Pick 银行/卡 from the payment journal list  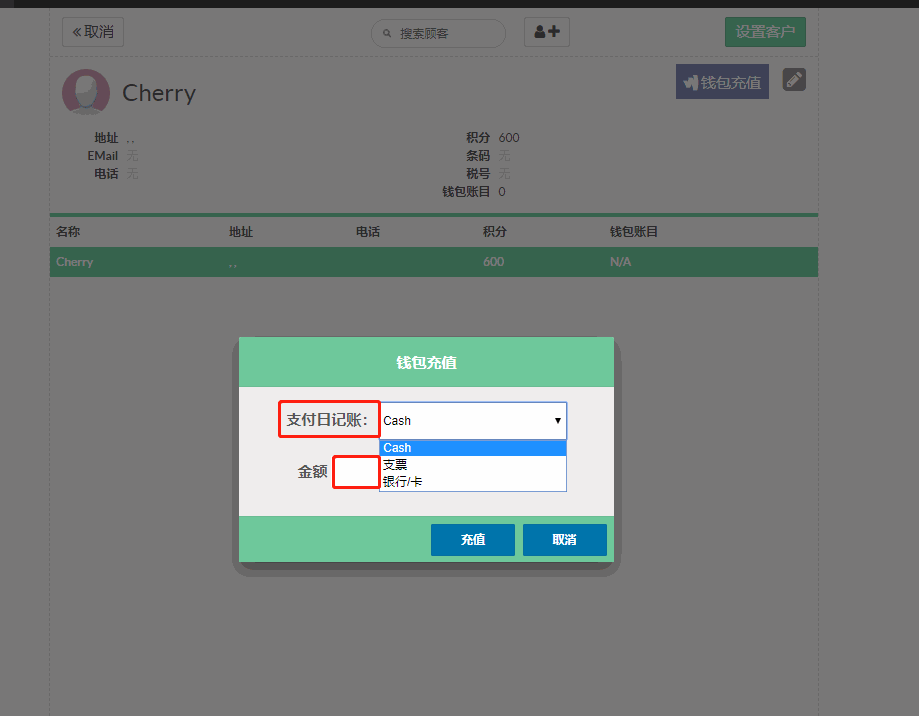pos(472,481)
